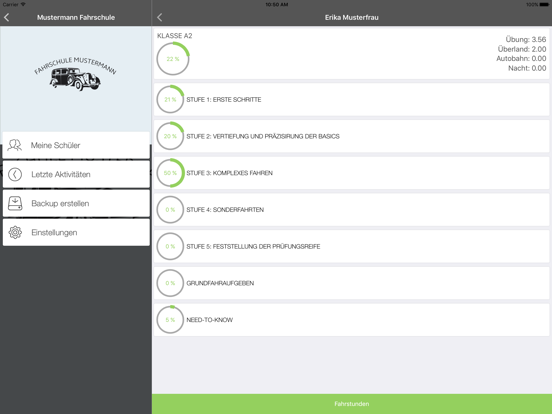Tap the Backup erstellen drive icon
The width and height of the screenshot is (552, 414).
click(15, 203)
